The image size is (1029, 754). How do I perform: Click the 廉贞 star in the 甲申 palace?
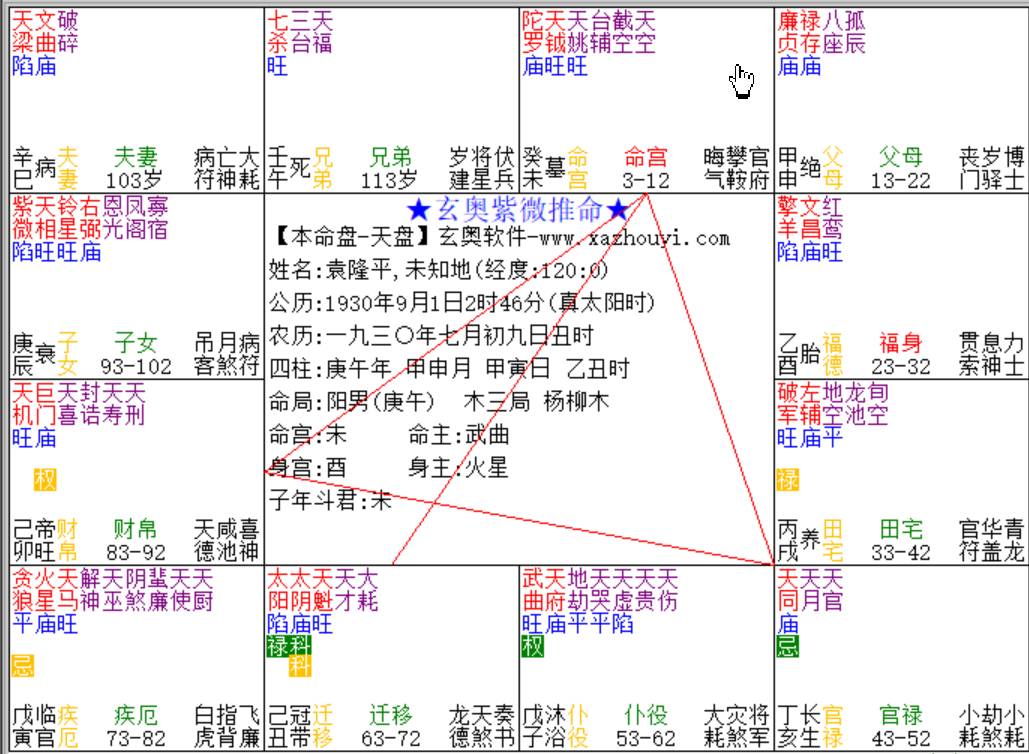tap(788, 32)
